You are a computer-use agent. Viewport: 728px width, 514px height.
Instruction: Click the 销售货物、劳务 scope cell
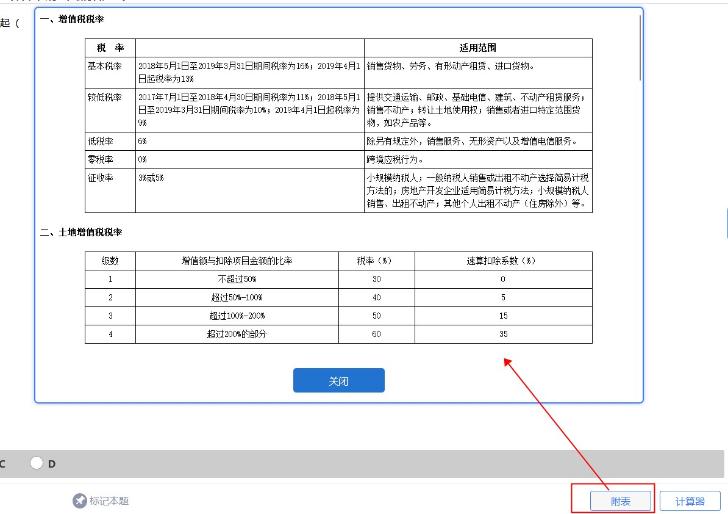tap(478, 73)
